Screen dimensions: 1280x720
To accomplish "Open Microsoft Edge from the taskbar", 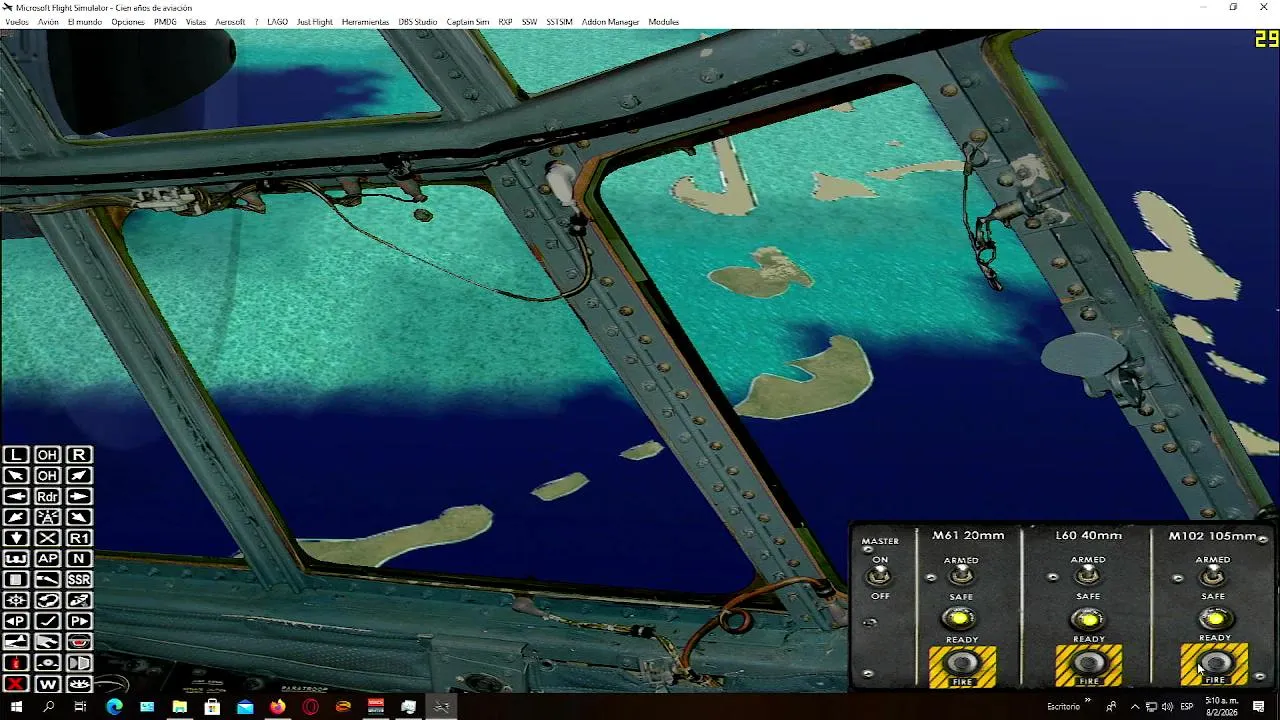I will coord(114,707).
